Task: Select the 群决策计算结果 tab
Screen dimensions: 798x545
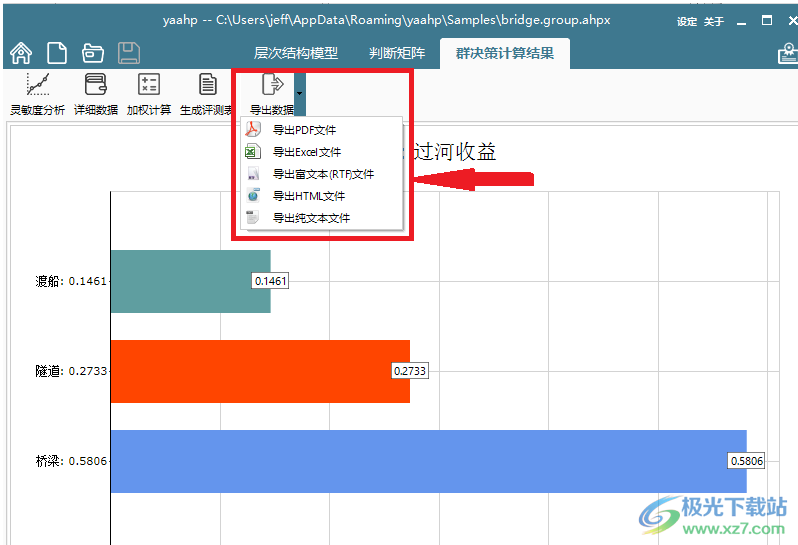Action: coord(504,53)
